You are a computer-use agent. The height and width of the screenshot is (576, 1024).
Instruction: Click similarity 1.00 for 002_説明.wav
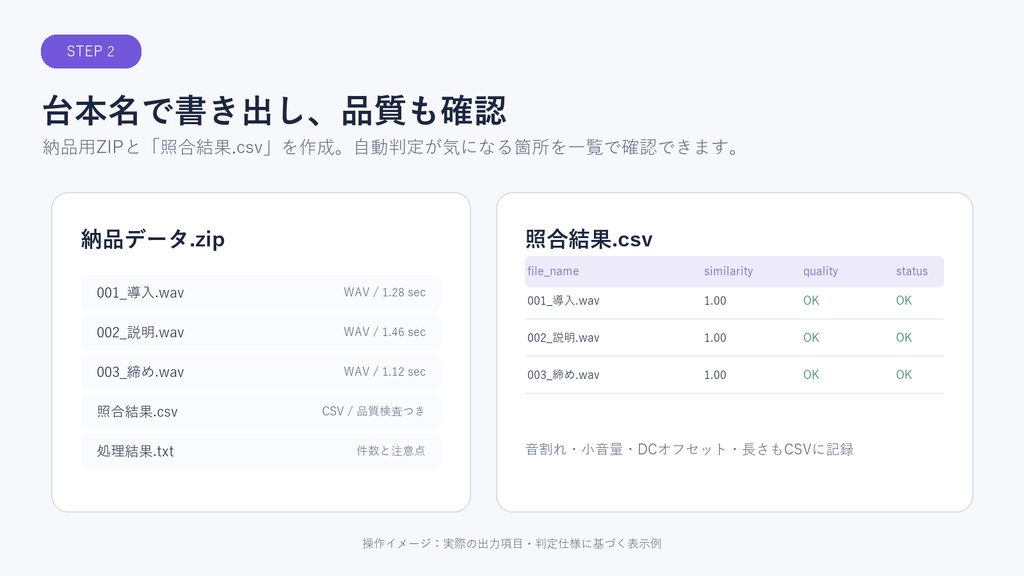715,338
